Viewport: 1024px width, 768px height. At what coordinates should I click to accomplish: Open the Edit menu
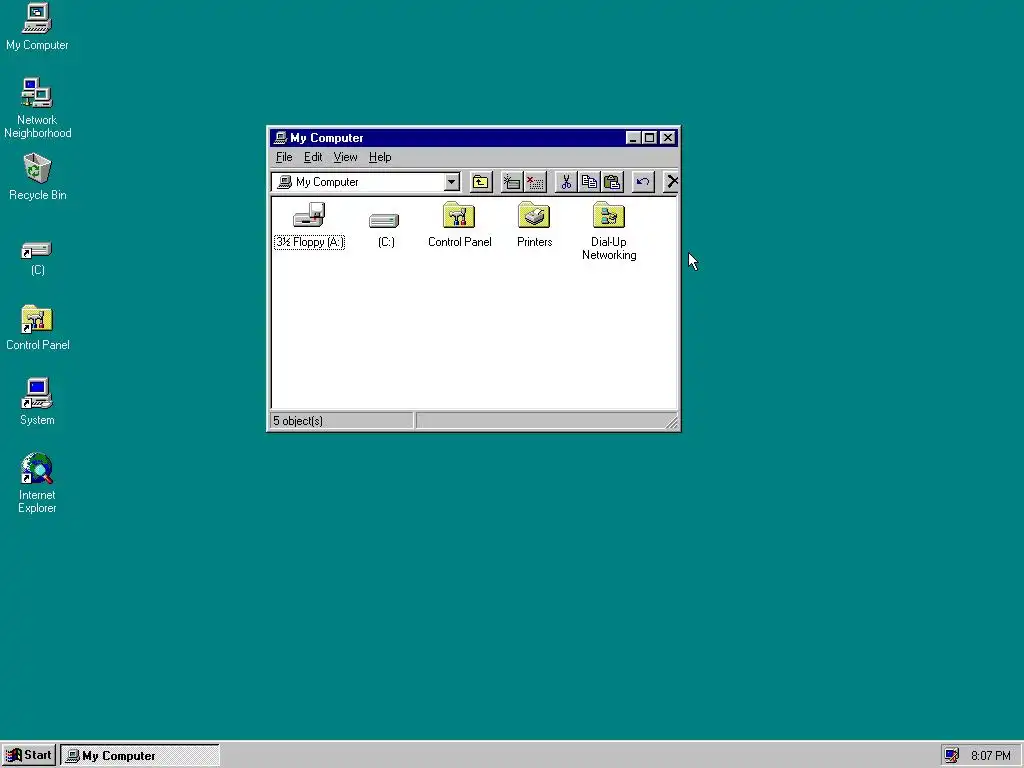(313, 157)
